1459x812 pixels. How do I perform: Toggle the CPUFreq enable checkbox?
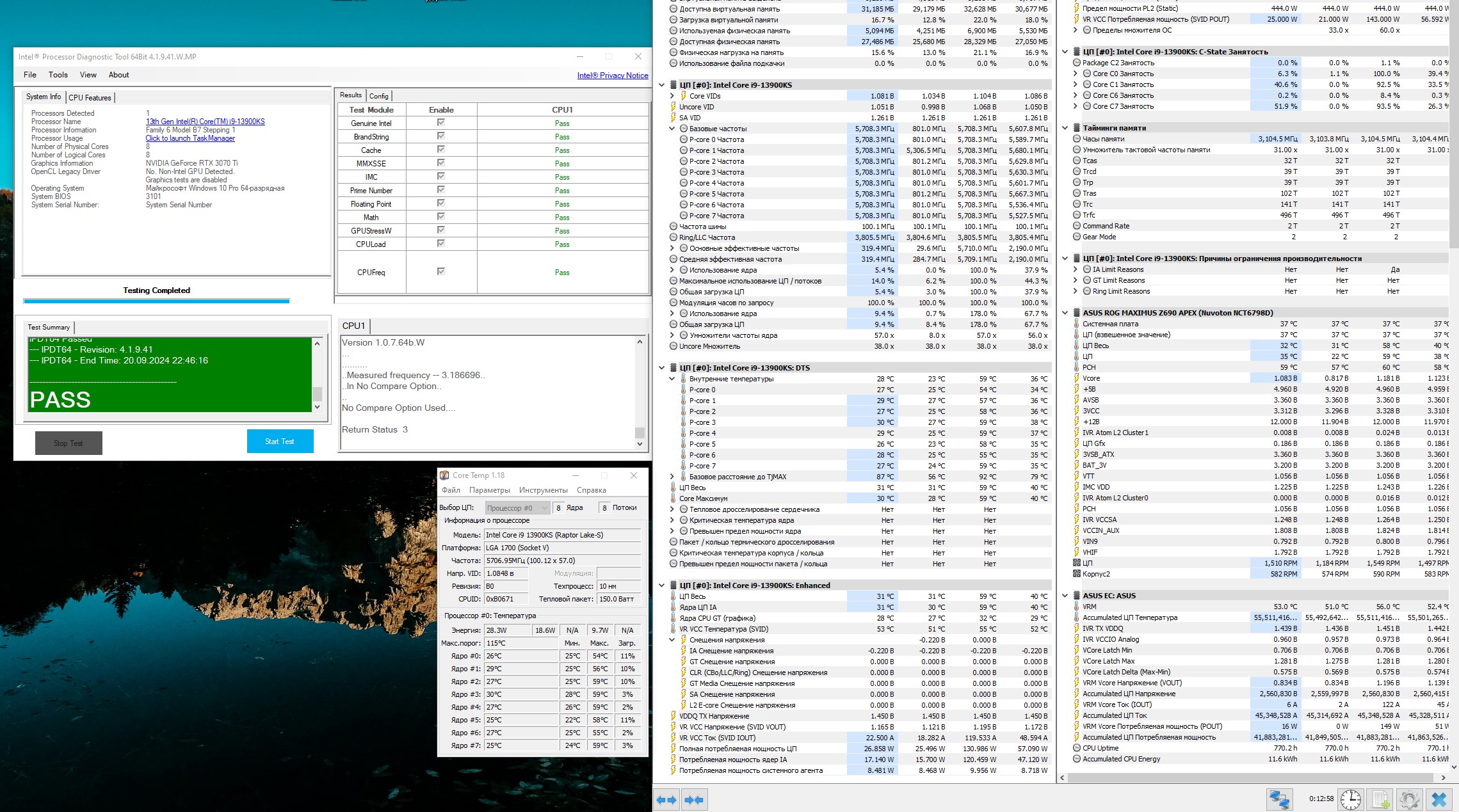[x=440, y=271]
